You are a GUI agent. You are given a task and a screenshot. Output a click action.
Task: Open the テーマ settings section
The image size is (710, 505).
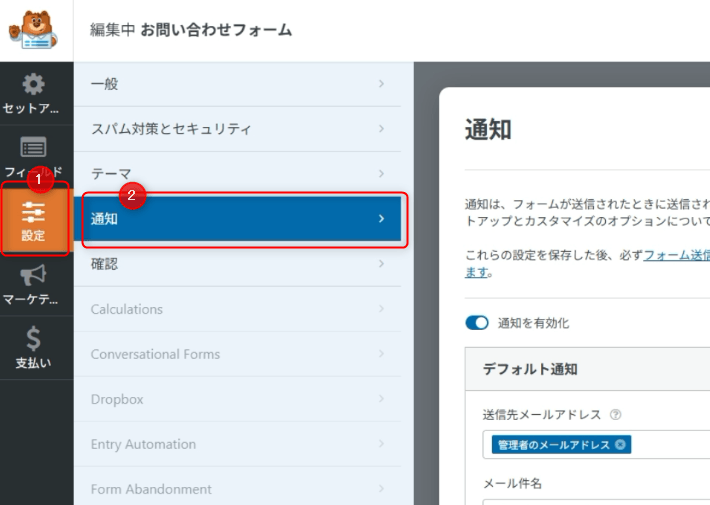point(238,173)
